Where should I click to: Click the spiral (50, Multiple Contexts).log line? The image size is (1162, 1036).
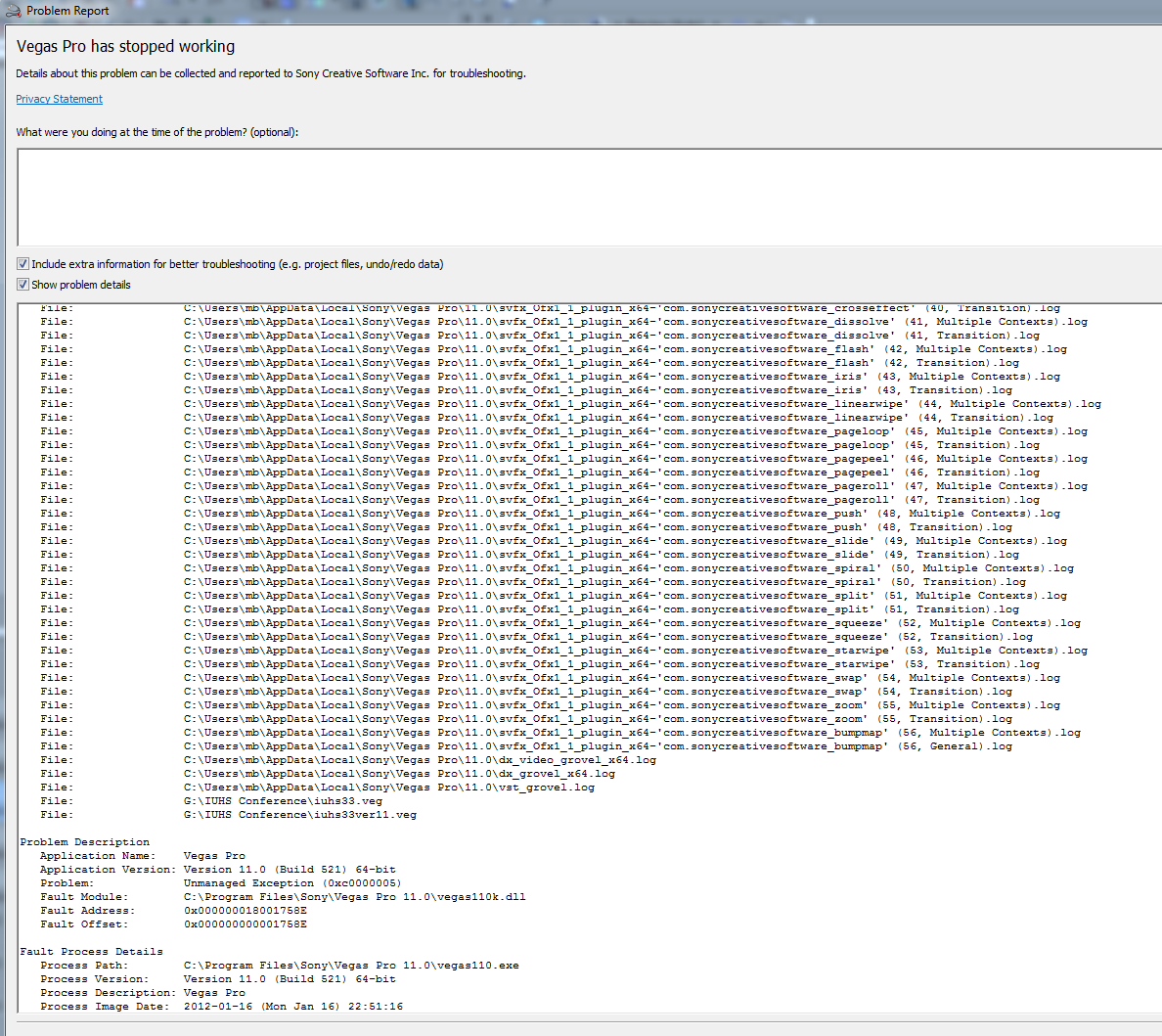click(558, 568)
